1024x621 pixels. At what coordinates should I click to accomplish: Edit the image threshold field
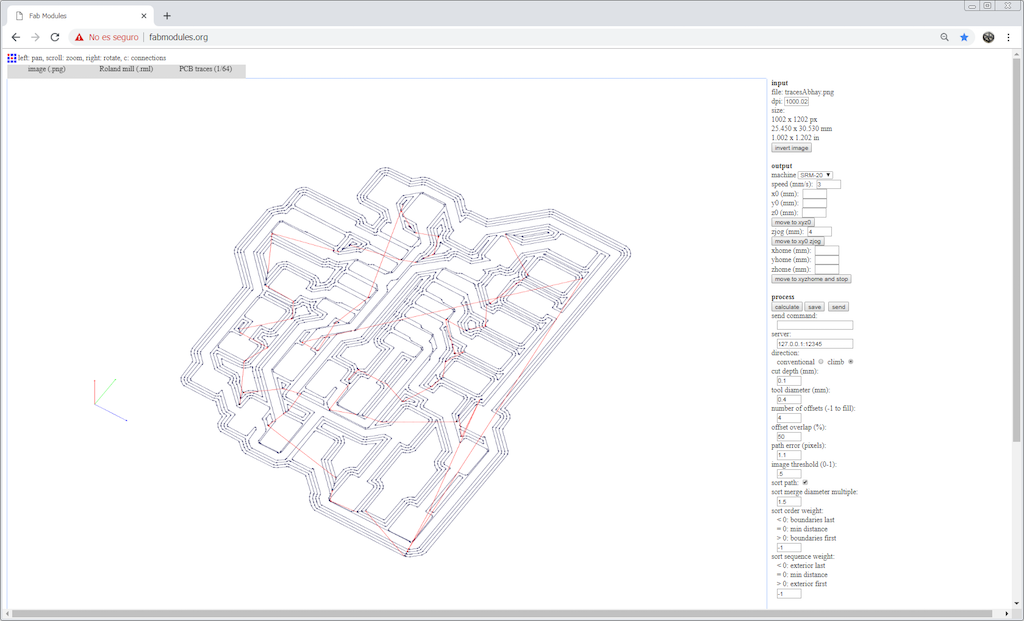pyautogui.click(x=789, y=473)
